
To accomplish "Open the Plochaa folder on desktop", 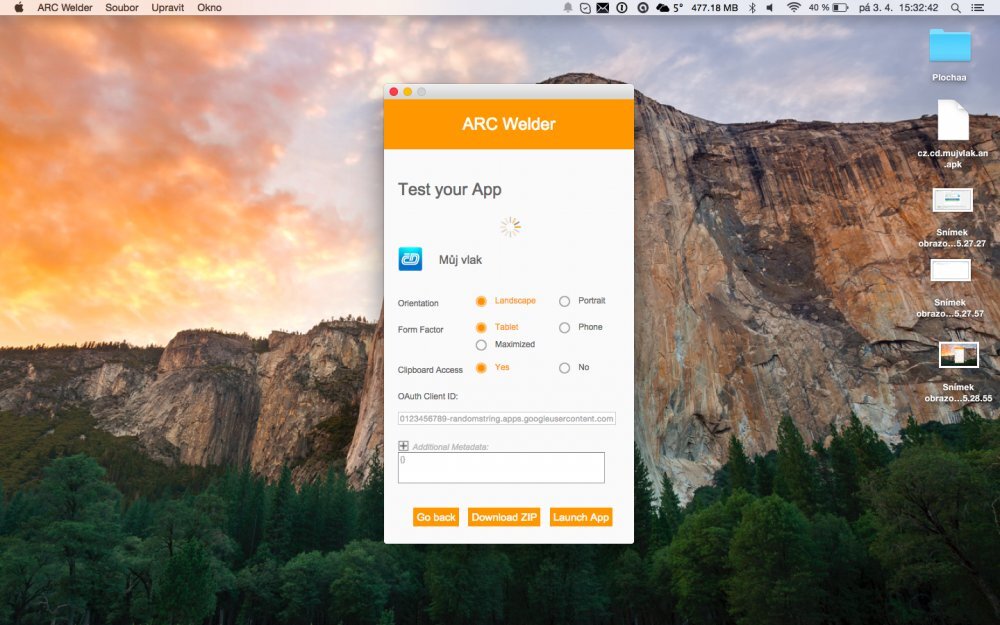I will point(949,46).
